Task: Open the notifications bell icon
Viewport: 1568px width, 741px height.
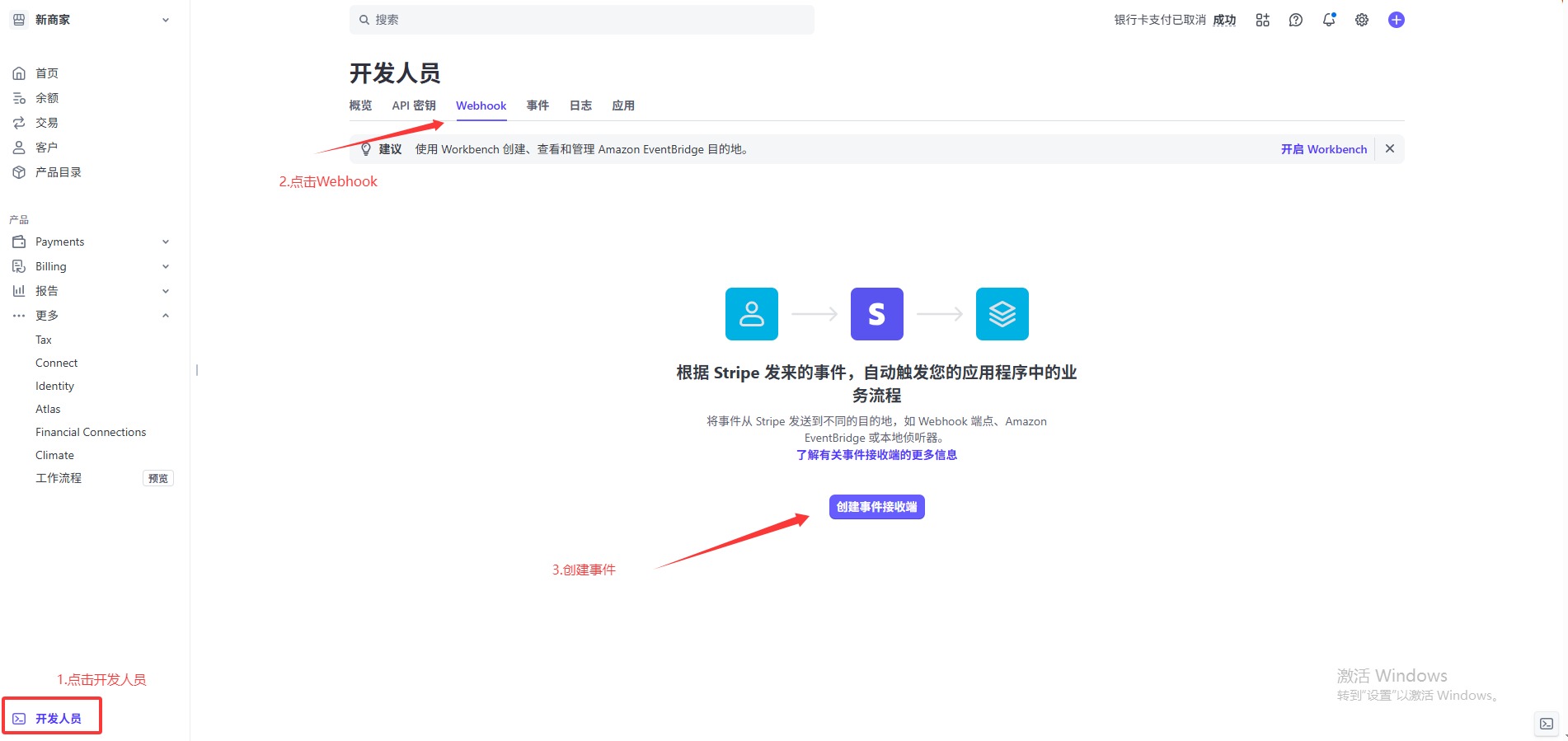Action: coord(1329,20)
